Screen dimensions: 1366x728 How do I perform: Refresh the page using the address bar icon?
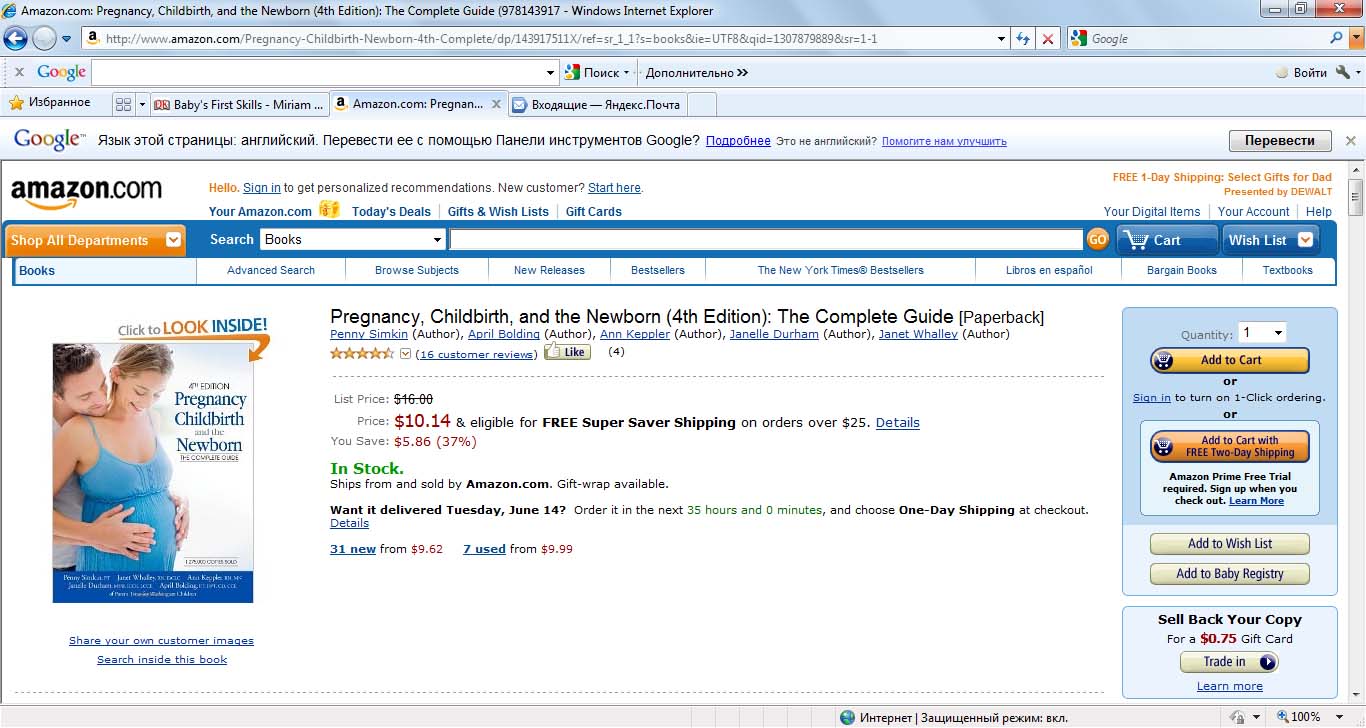[x=1023, y=39]
